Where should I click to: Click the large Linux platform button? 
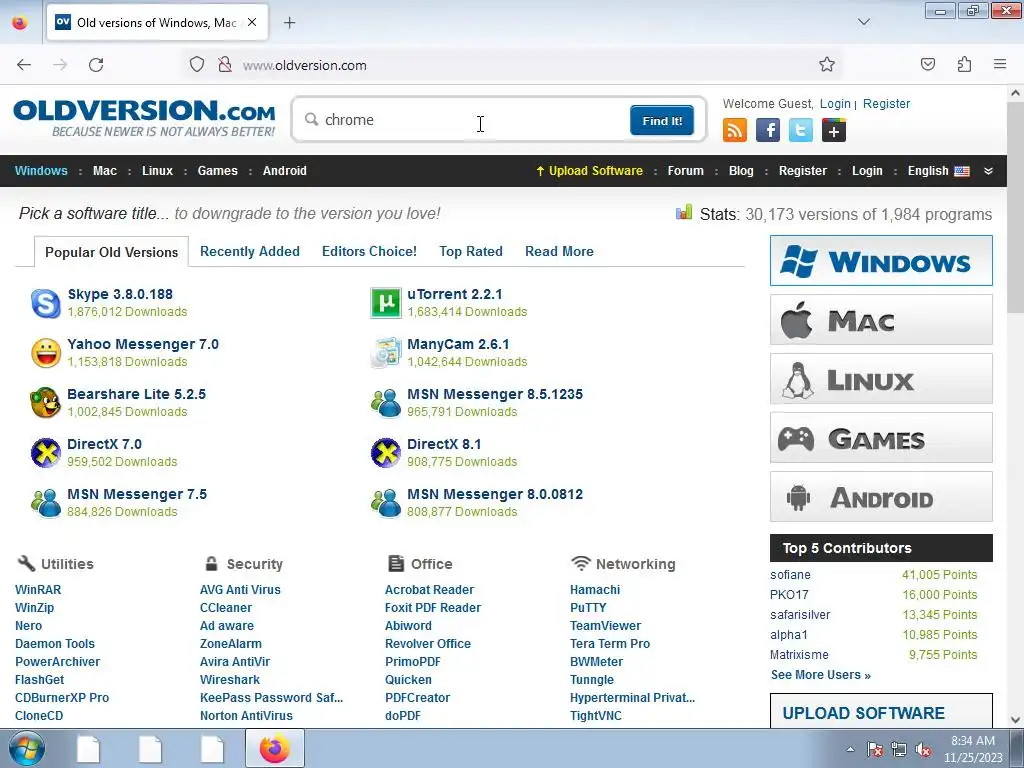(881, 379)
